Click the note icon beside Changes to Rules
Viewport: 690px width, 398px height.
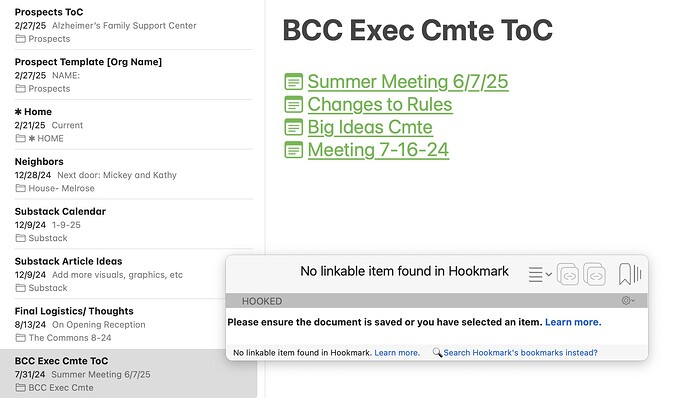pyautogui.click(x=294, y=104)
